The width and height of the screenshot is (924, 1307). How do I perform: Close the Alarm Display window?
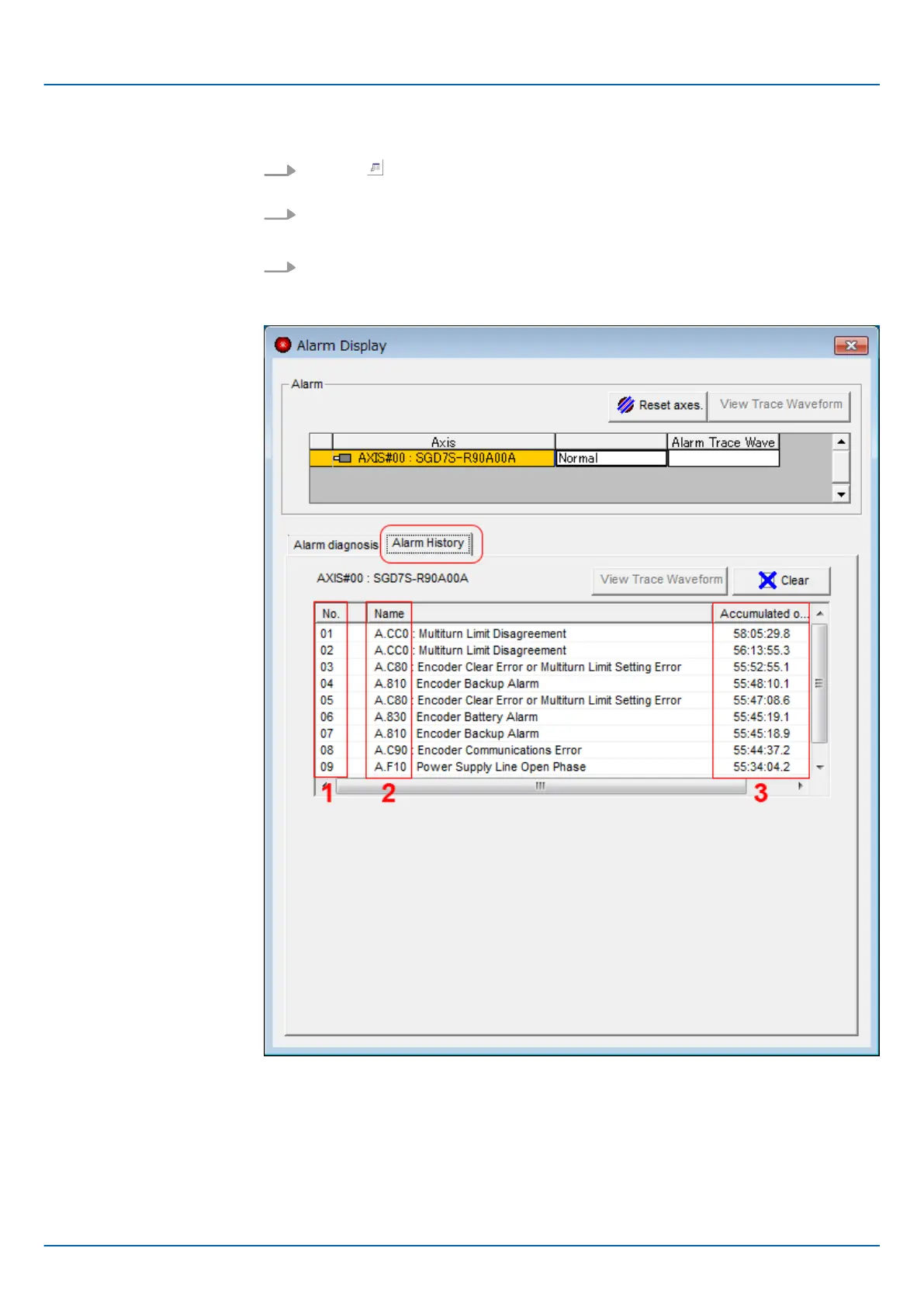(x=850, y=345)
